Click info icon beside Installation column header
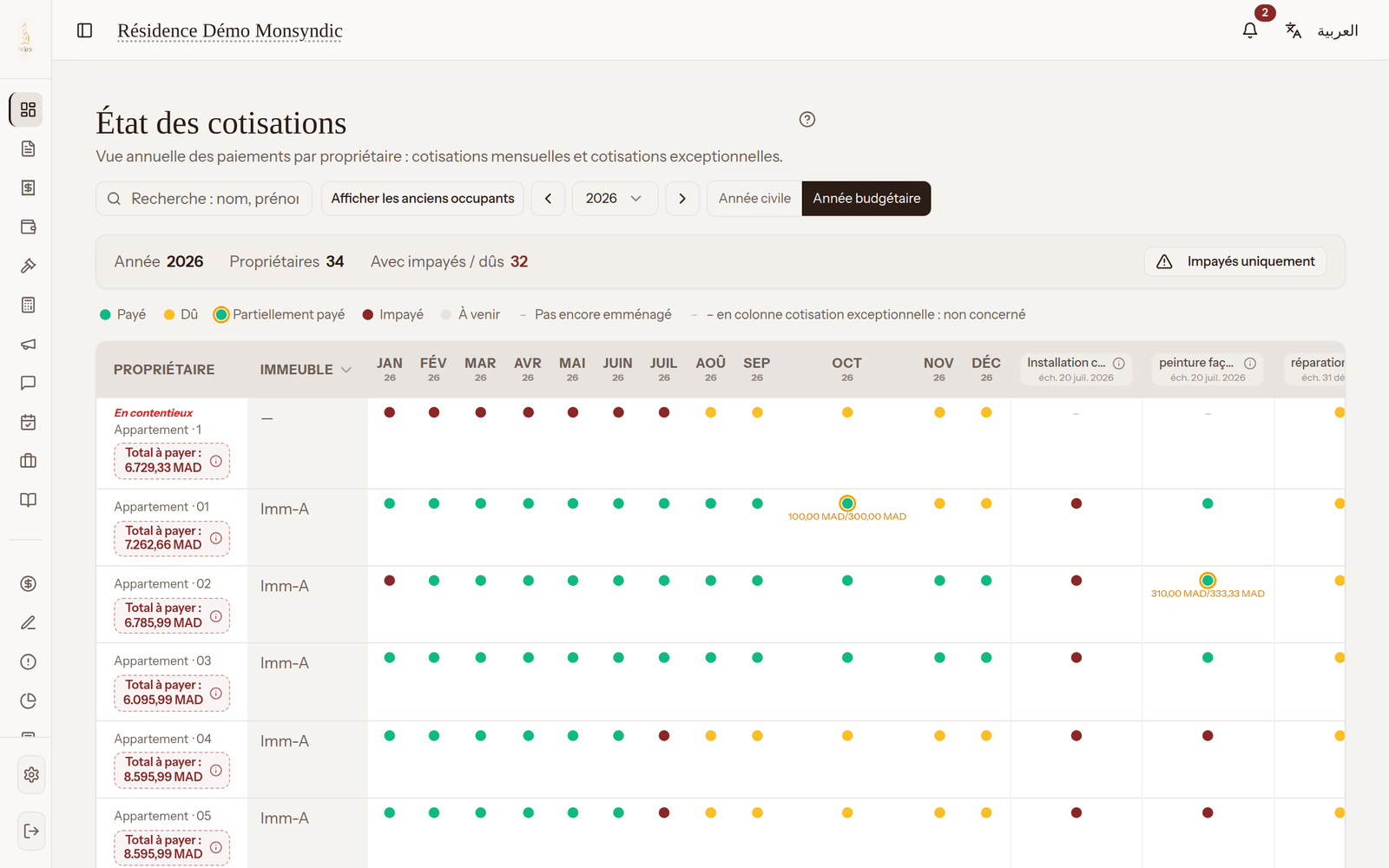Viewport: 1389px width, 868px height. tap(1119, 364)
